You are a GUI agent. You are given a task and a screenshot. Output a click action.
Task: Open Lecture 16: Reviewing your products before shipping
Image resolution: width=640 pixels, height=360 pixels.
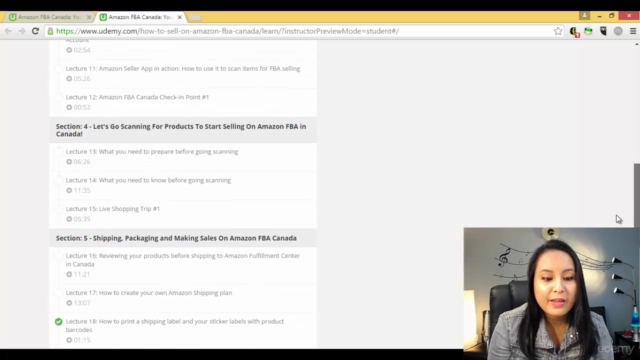[x=183, y=260]
